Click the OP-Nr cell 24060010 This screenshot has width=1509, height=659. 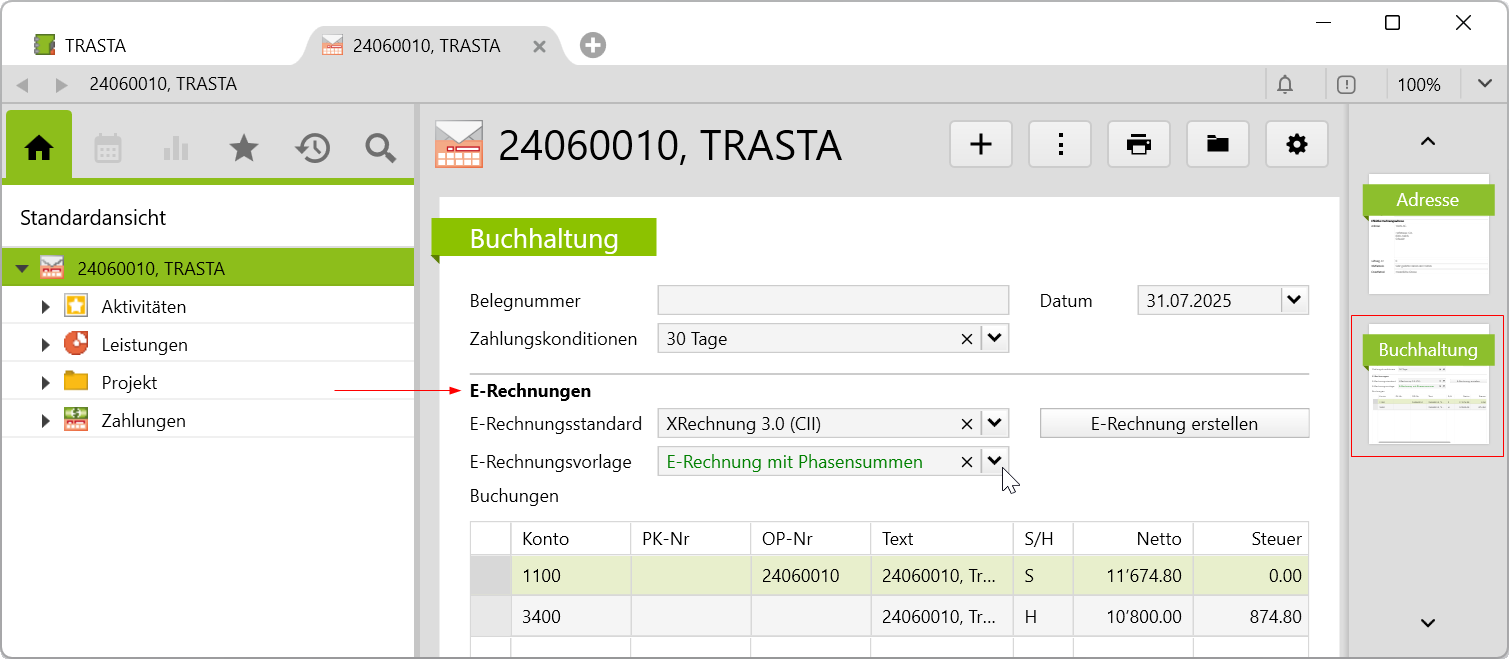[811, 576]
